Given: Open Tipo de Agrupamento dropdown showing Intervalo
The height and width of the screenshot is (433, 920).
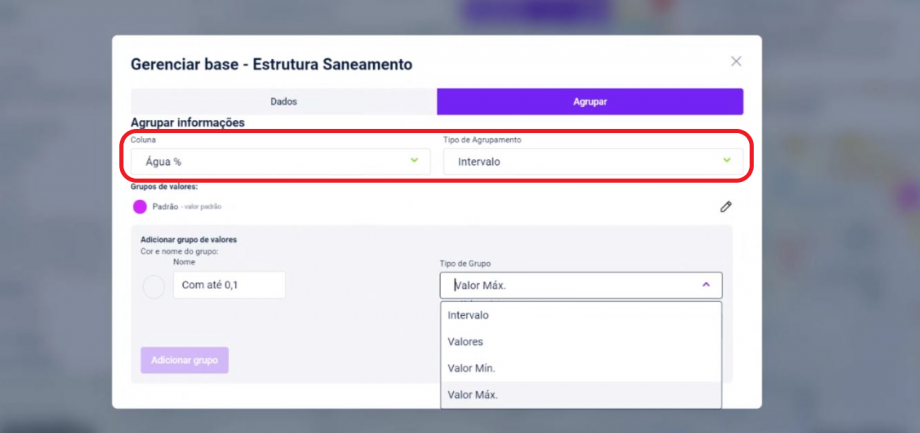Looking at the screenshot, I should [592, 161].
